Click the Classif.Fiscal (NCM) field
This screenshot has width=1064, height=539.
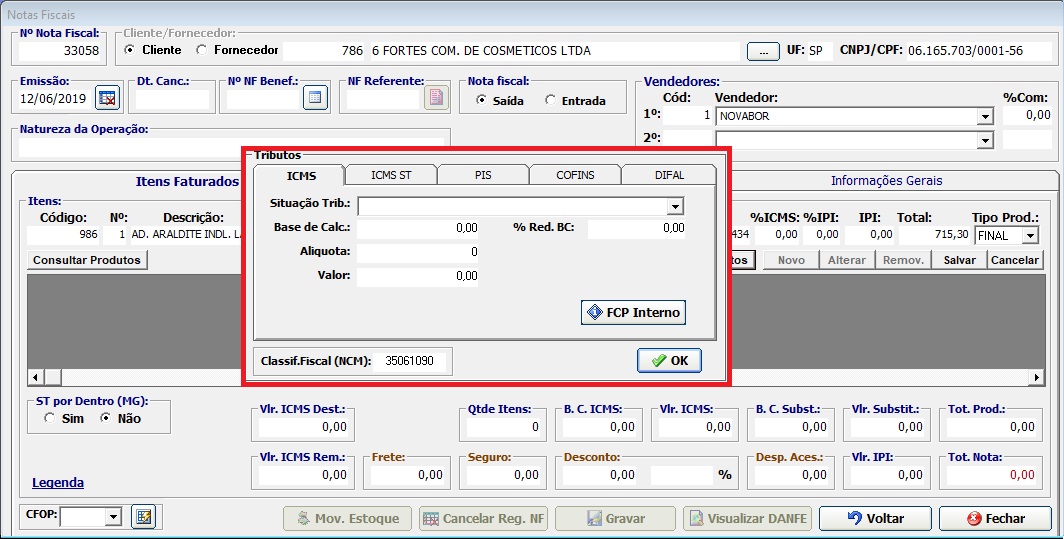411,361
